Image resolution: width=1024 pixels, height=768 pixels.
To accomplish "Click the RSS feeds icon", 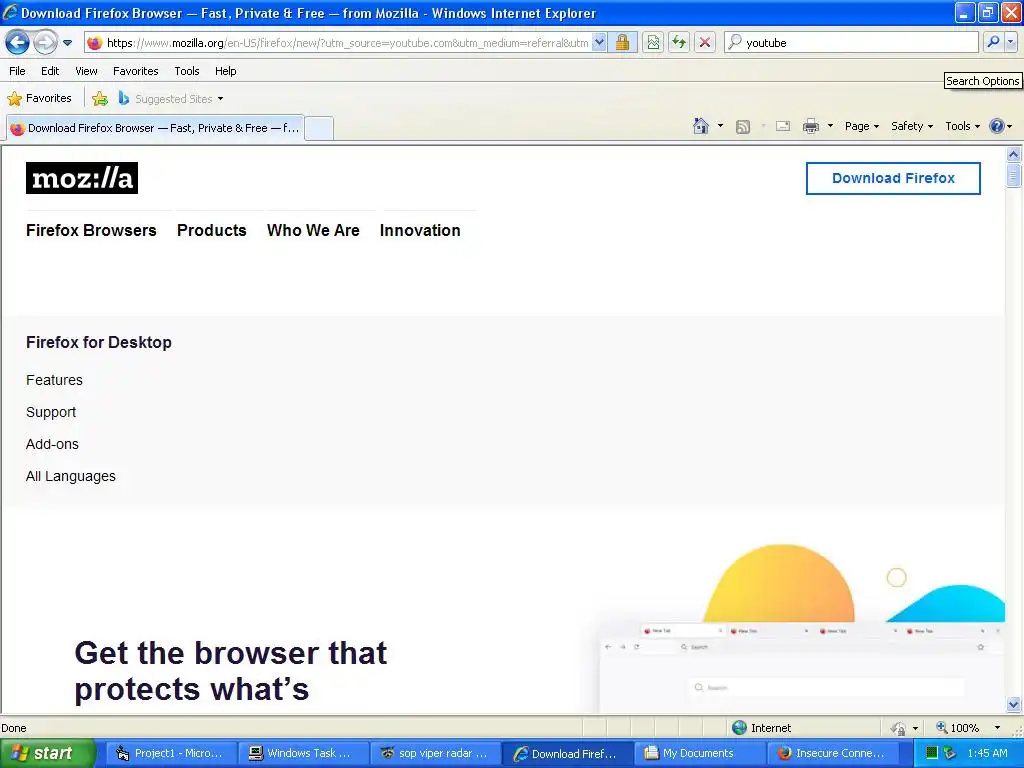I will coord(743,127).
